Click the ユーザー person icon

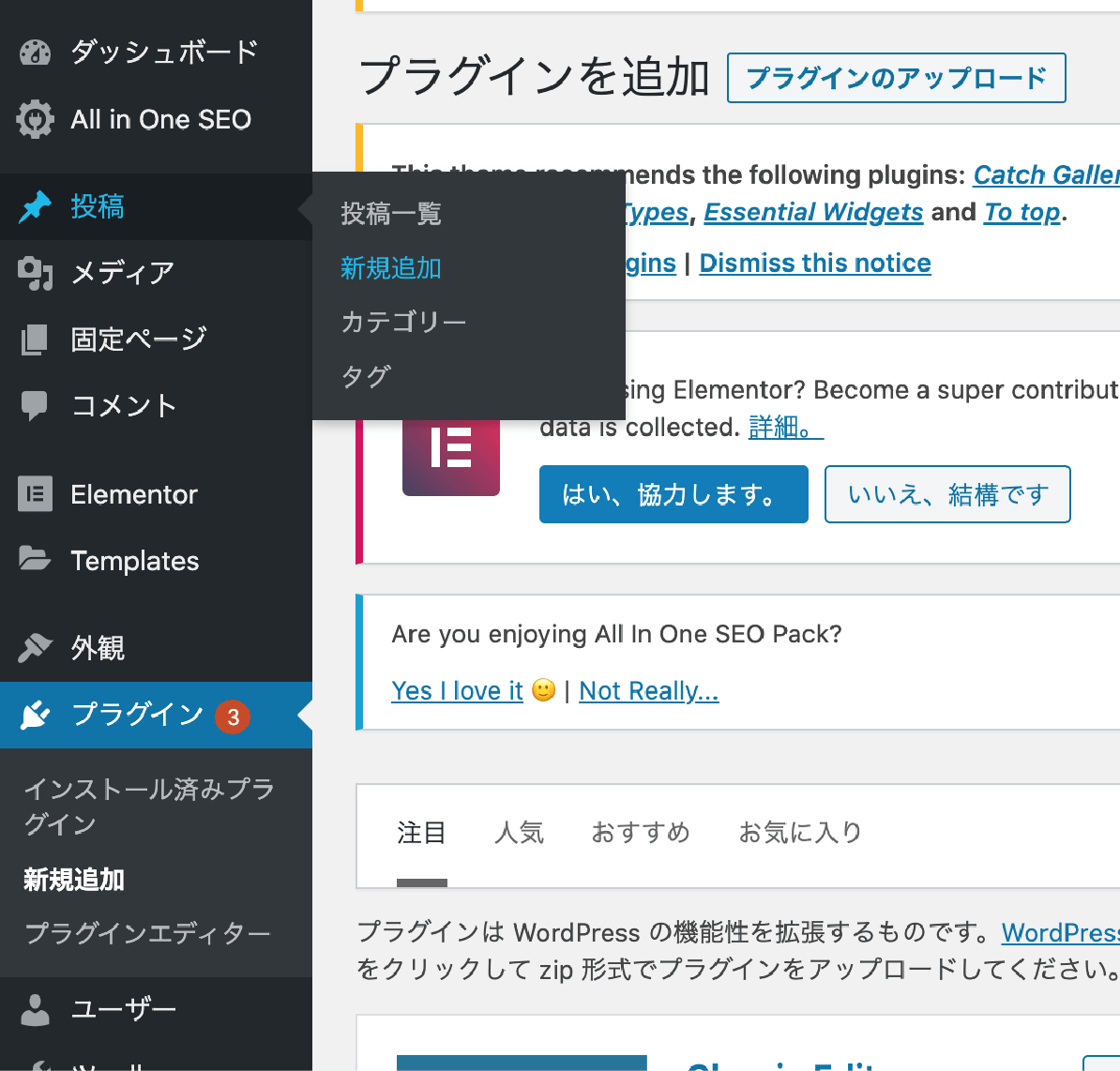tap(35, 1010)
